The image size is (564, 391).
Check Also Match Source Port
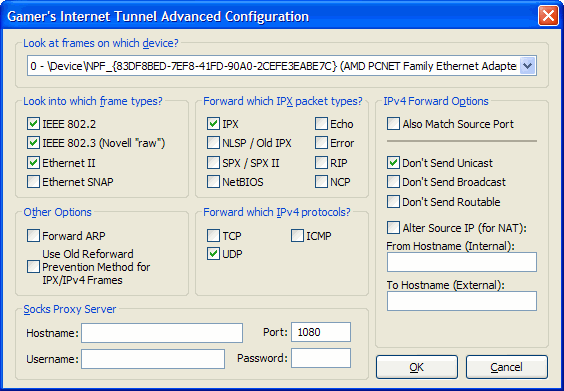coord(393,124)
